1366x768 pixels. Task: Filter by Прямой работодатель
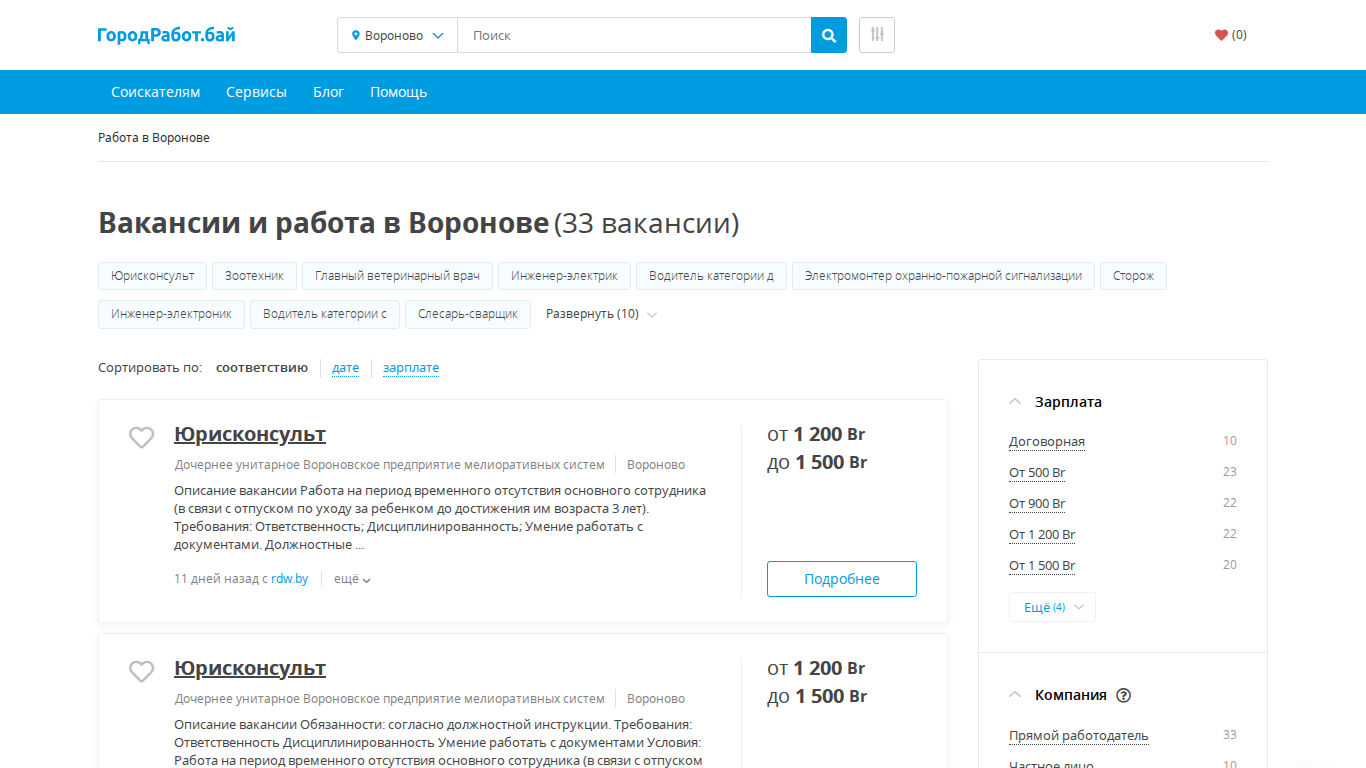pyautogui.click(x=1079, y=736)
